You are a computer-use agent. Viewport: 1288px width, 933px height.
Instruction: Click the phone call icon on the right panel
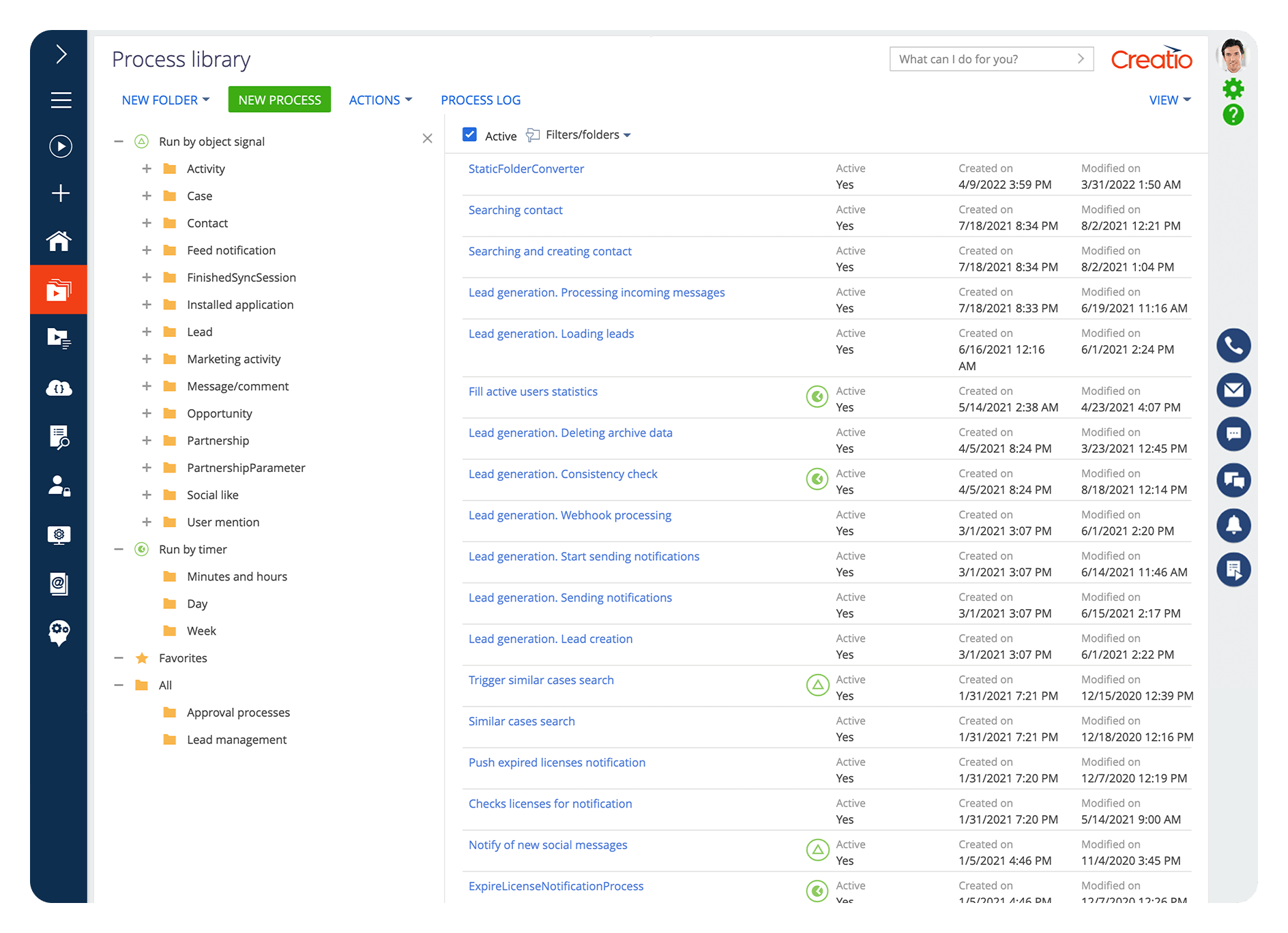point(1233,346)
